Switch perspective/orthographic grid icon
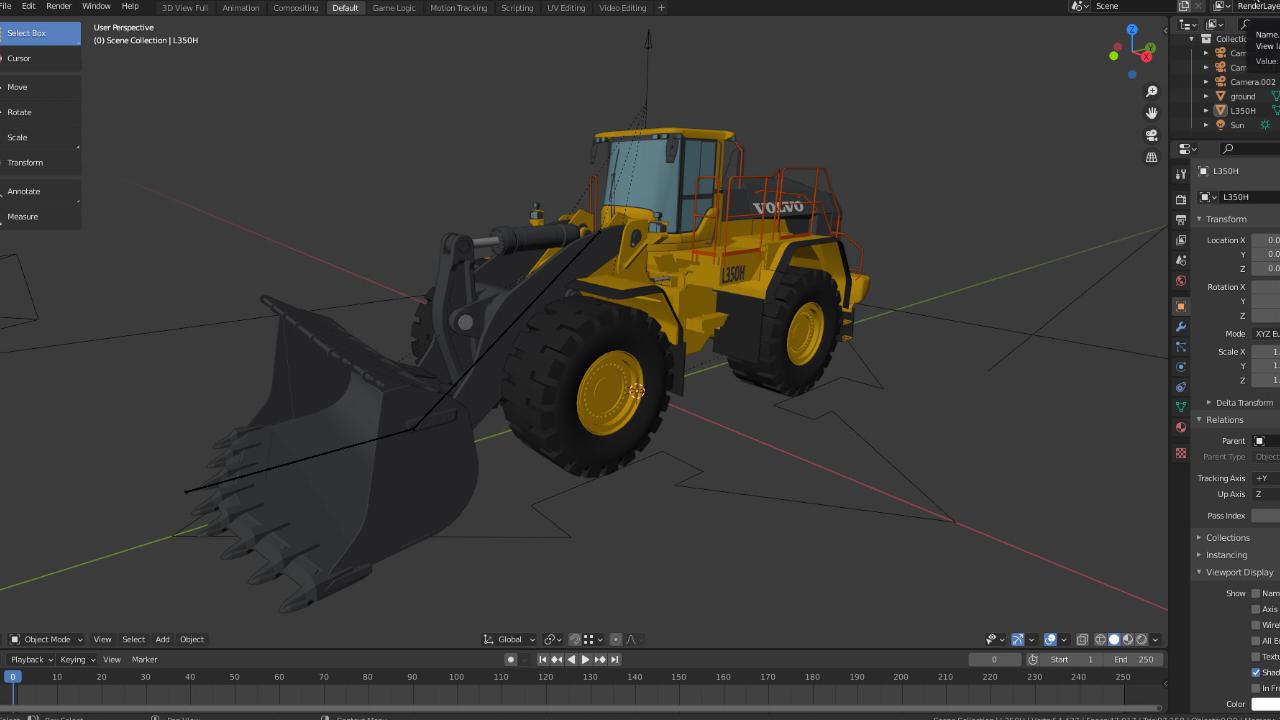Viewport: 1280px width, 720px height. coord(1152,157)
